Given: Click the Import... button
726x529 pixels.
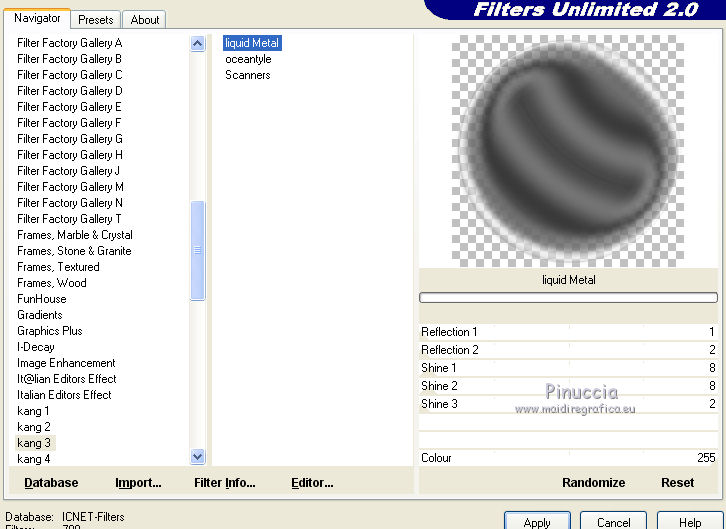Looking at the screenshot, I should coord(138,483).
